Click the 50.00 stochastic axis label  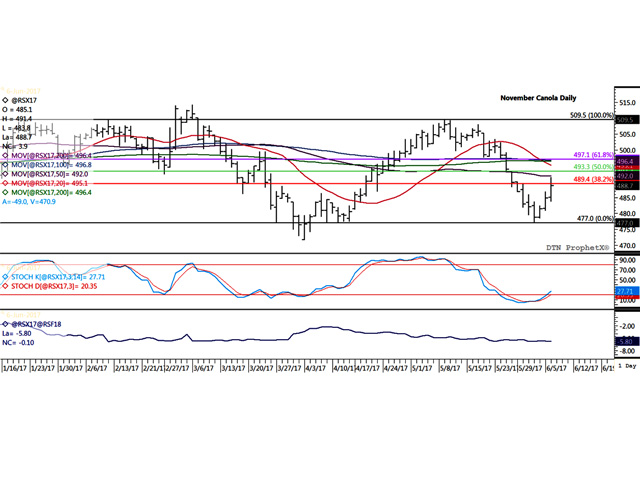click(x=627, y=280)
